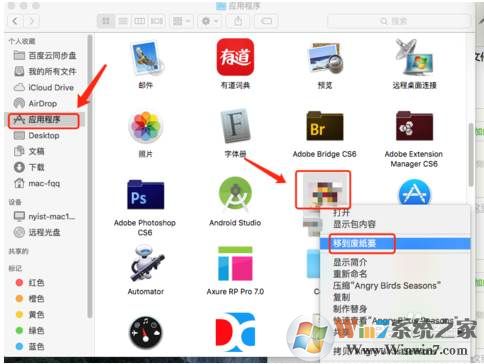The height and width of the screenshot is (364, 484).
Task: Switch to icon view in toolbar
Action: [106, 21]
